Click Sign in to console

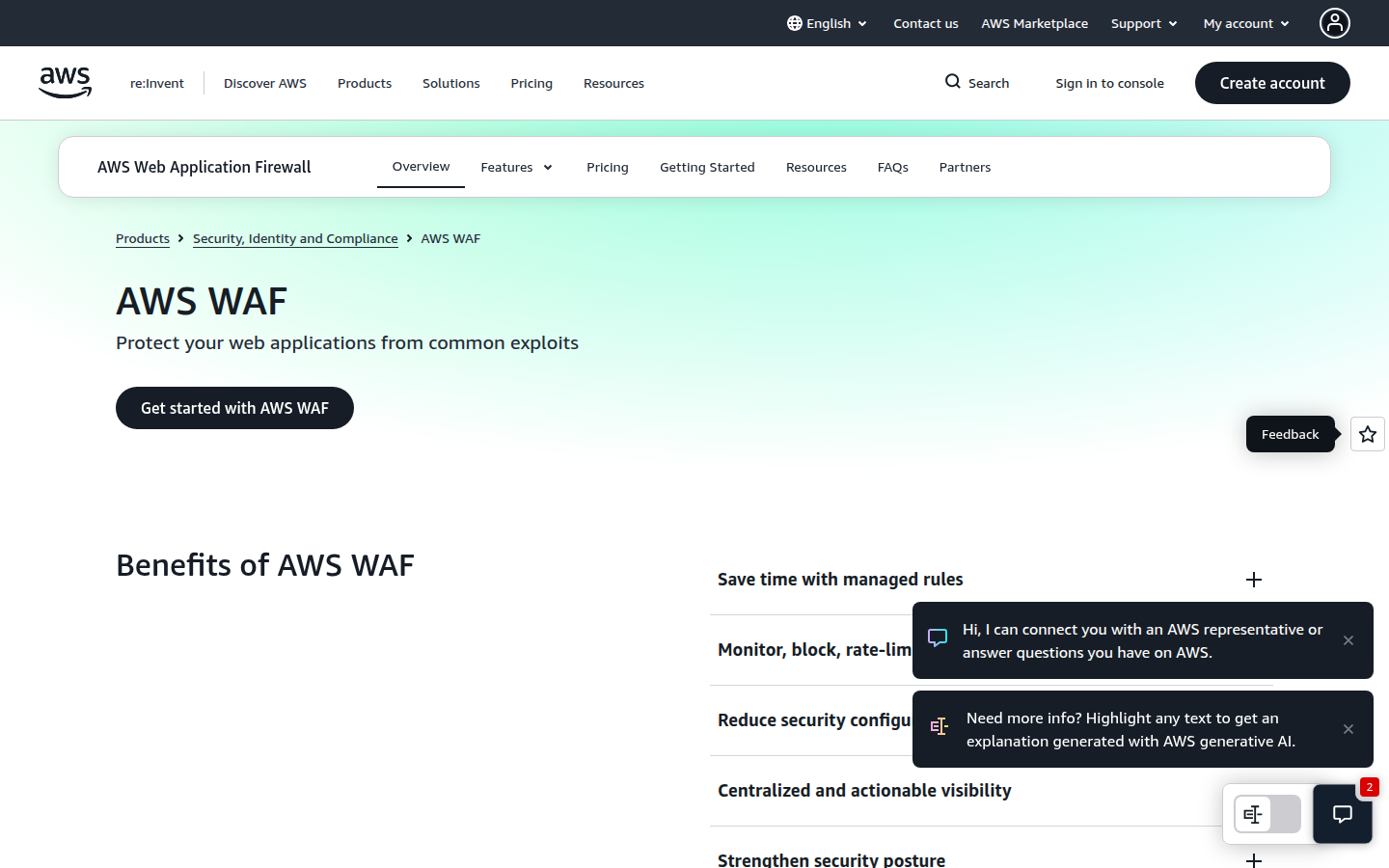(1109, 83)
